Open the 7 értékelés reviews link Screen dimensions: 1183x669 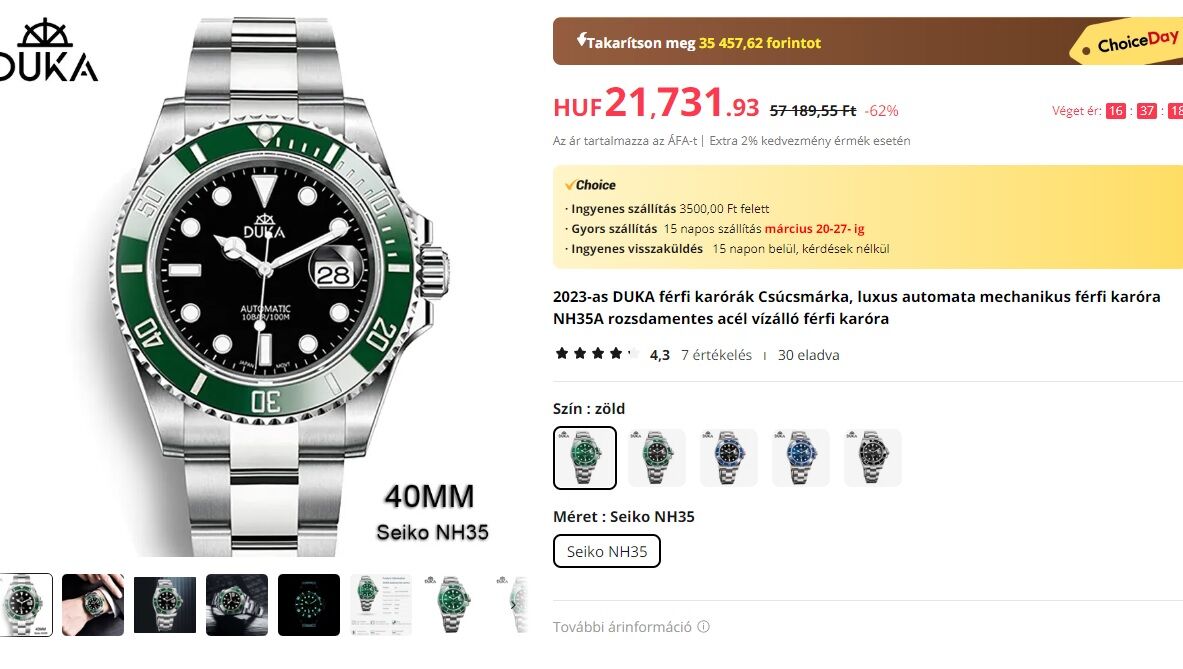[x=716, y=355]
